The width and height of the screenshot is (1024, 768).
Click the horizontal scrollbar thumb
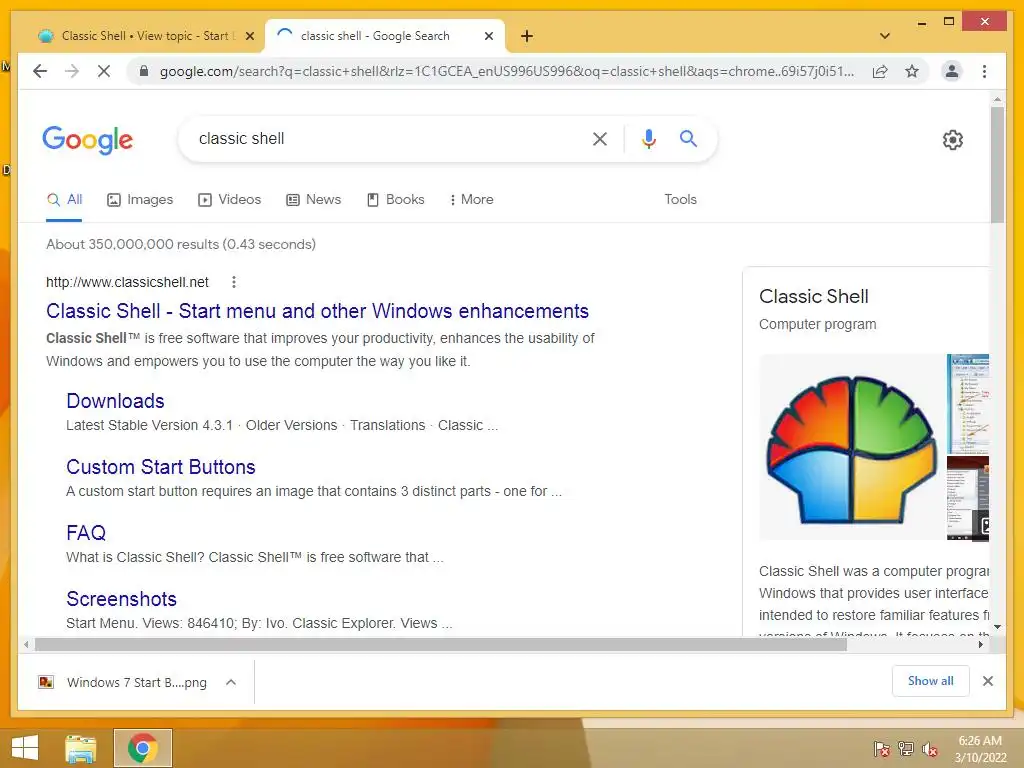pos(441,645)
